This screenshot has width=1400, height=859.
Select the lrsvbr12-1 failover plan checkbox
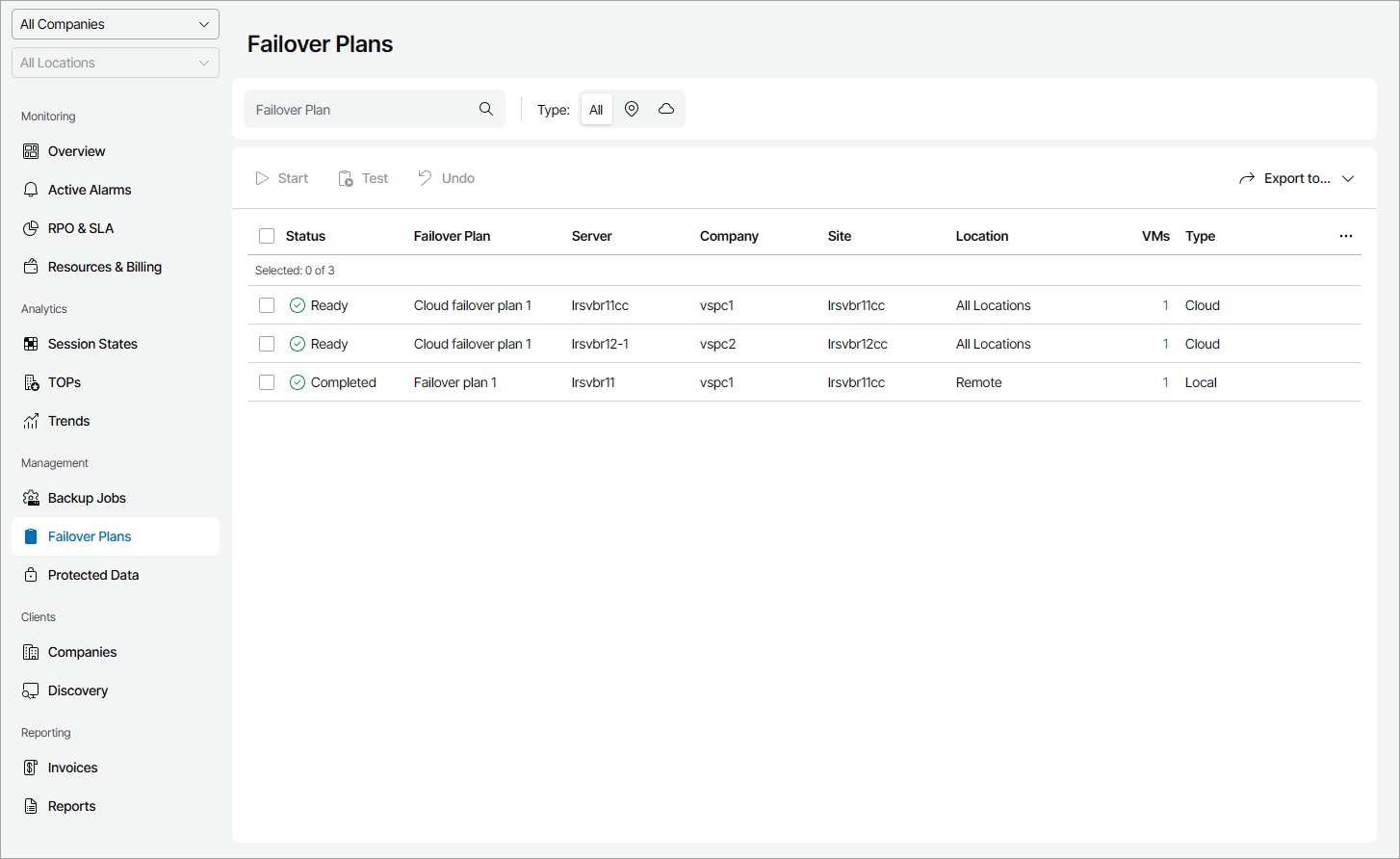267,344
